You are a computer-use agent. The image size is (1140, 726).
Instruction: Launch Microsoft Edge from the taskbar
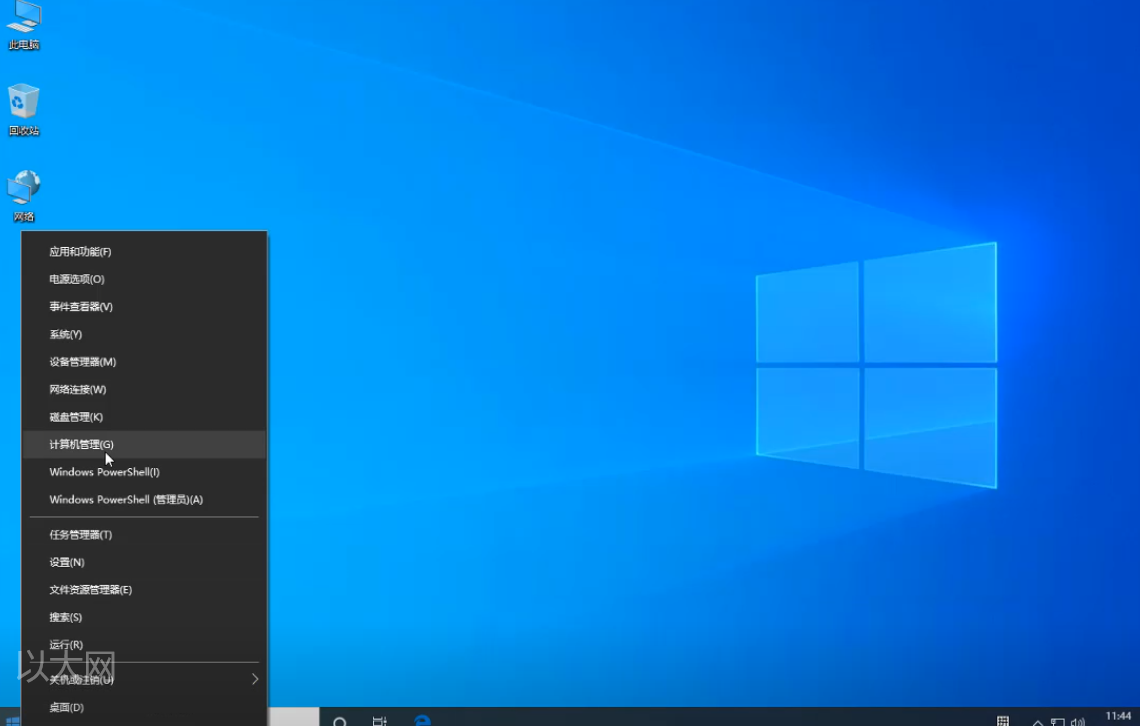(x=422, y=720)
